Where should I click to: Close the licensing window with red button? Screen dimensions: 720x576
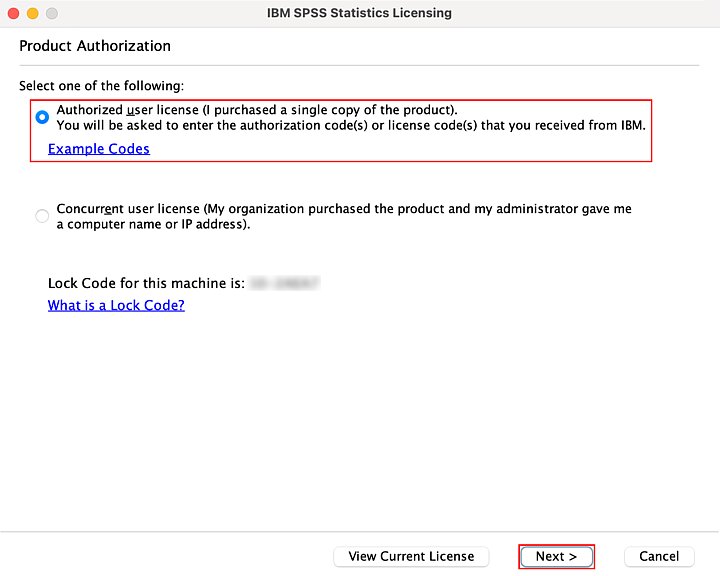[x=14, y=13]
